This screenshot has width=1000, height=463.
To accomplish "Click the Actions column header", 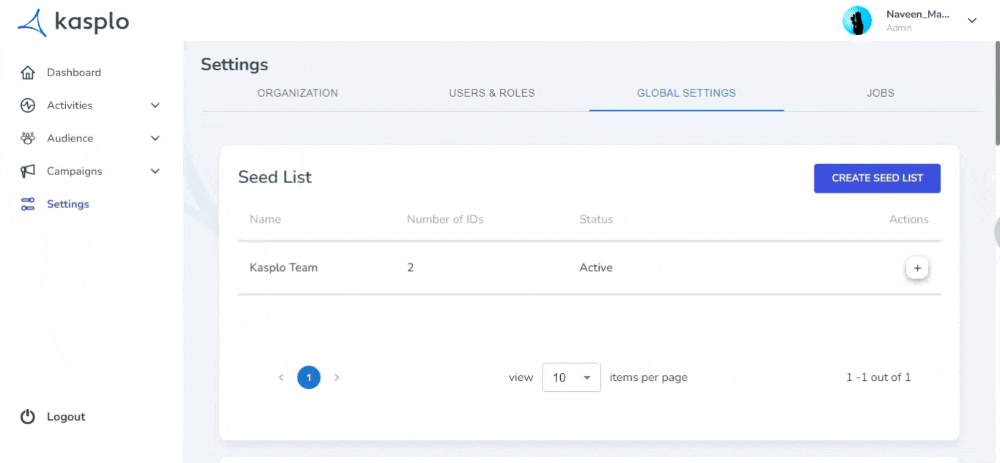I will (x=909, y=219).
